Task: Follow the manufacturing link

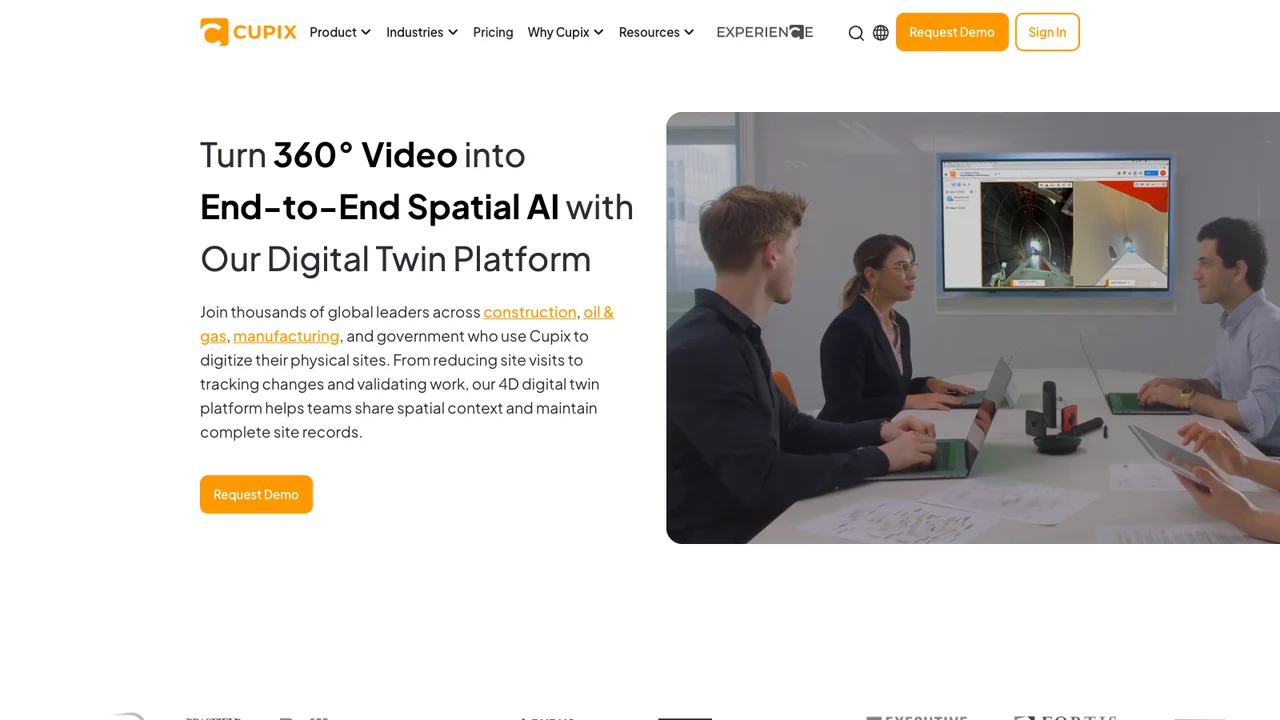Action: [x=286, y=336]
